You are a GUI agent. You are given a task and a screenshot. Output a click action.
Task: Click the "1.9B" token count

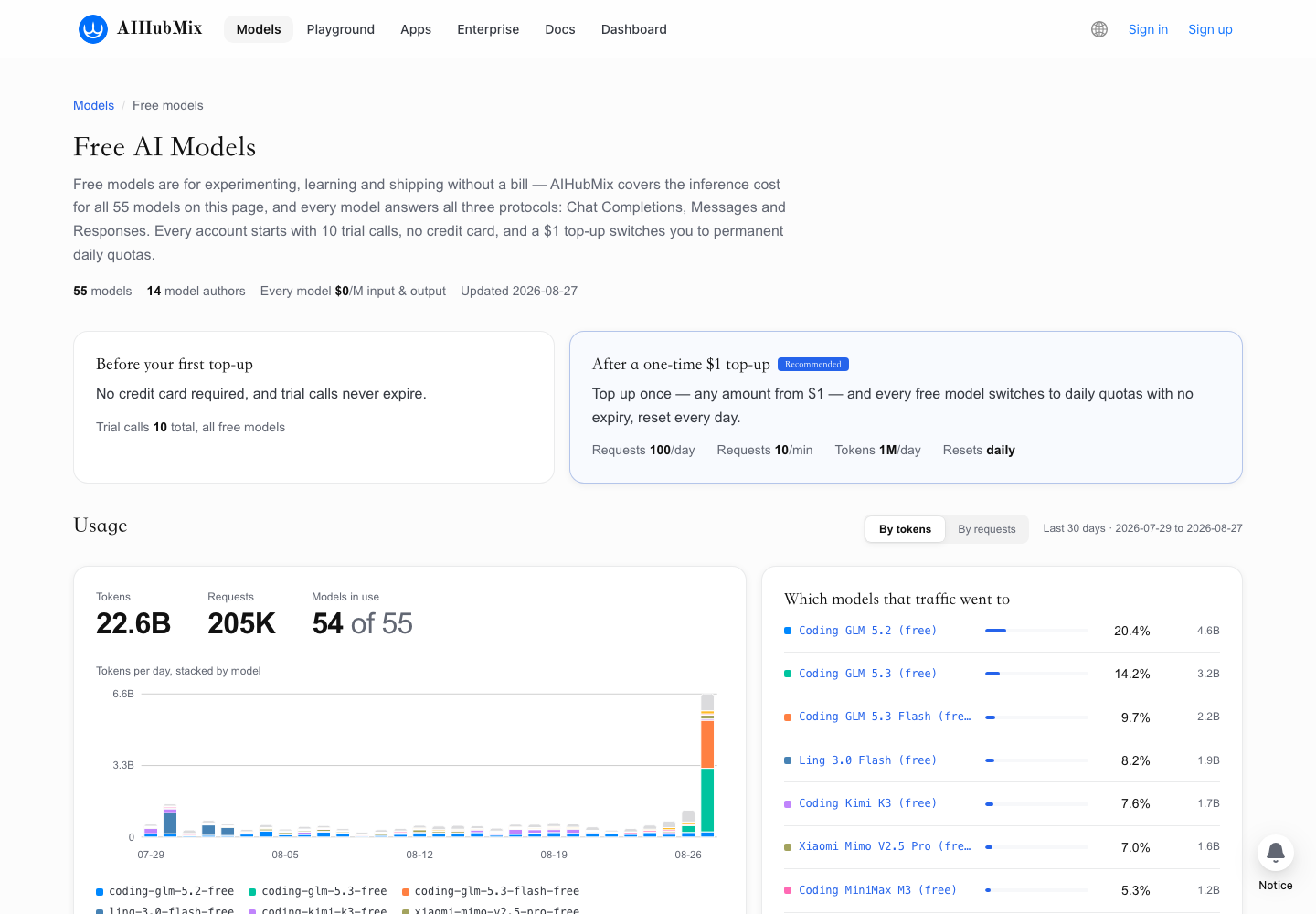point(1208,760)
